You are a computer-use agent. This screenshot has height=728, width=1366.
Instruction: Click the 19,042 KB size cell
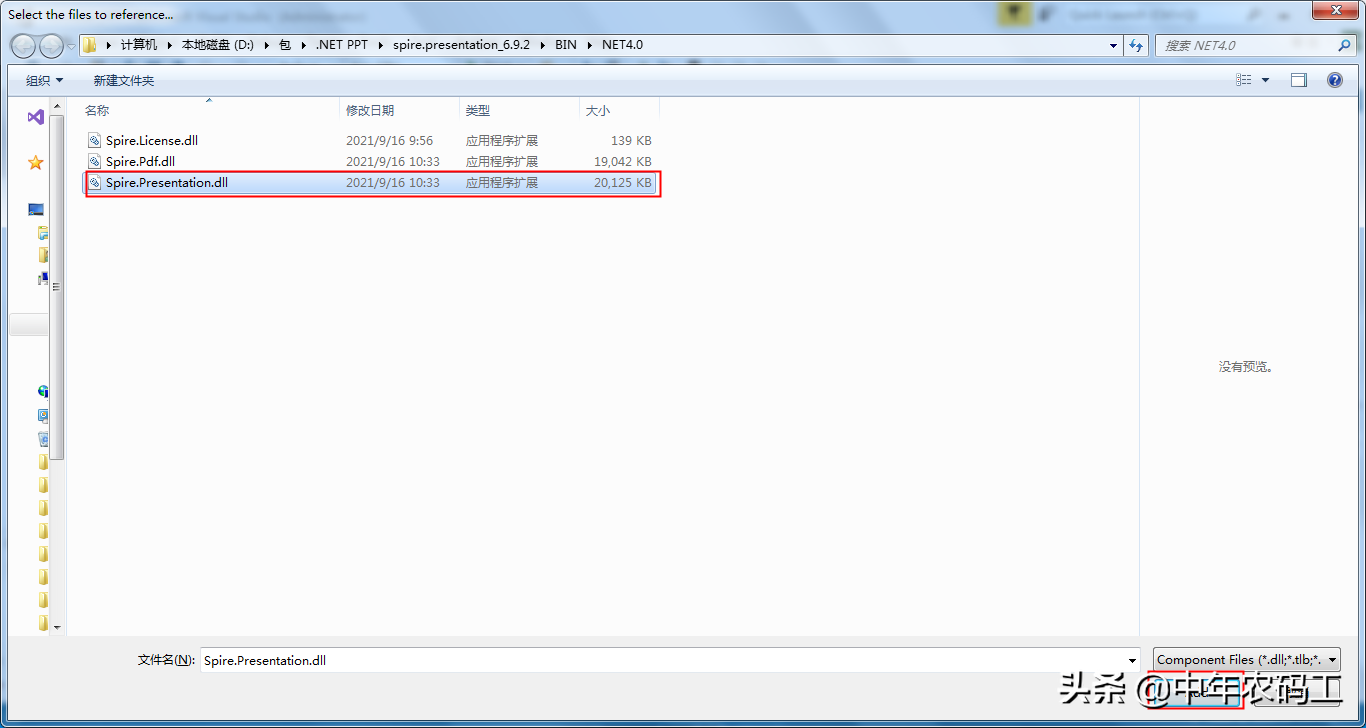[623, 162]
